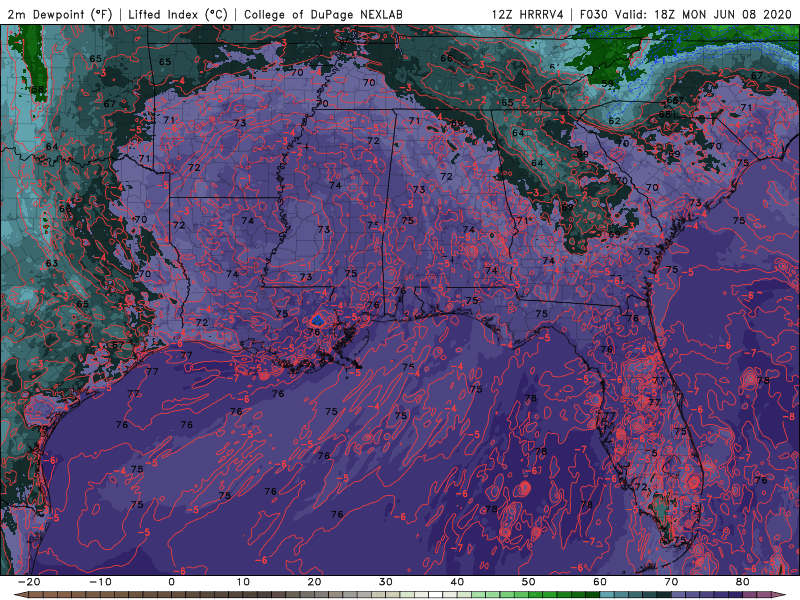
Task: Click the 'F030 Valid: 18Z MON JUN 08 2020' text
Action: point(686,14)
